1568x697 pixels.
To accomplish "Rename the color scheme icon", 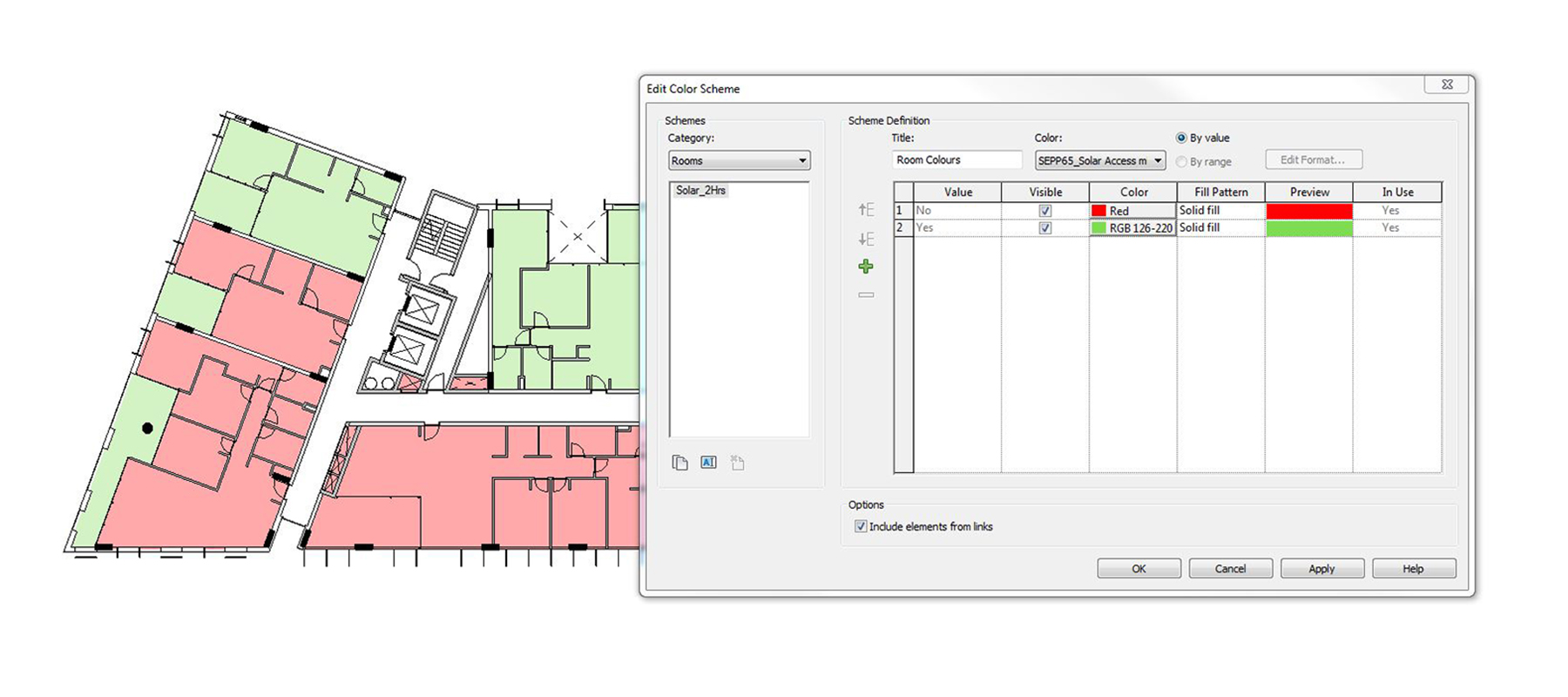I will coord(708,463).
